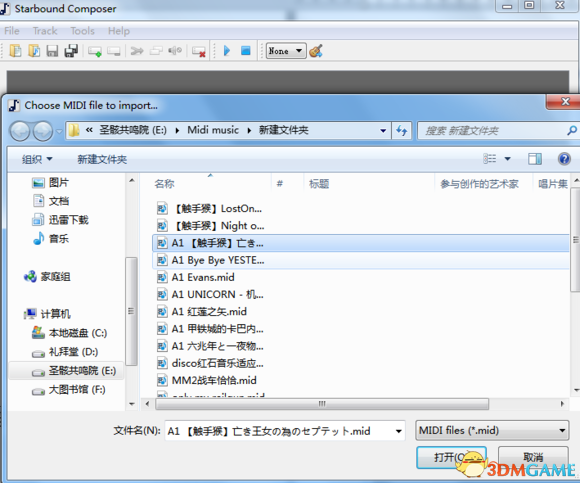Select file A1 Bye Bye YESTE...
580x483 pixels.
pyautogui.click(x=361, y=260)
